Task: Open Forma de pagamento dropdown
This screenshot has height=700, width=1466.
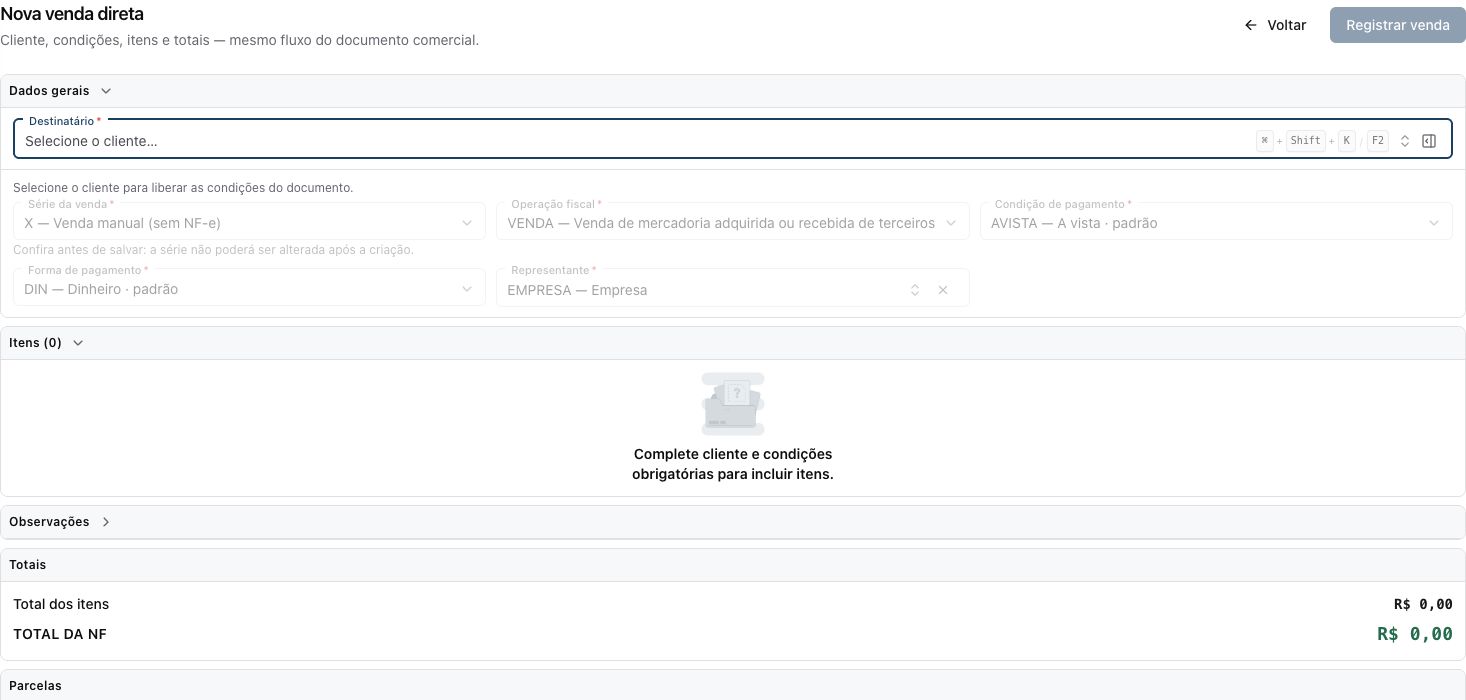Action: point(249,288)
